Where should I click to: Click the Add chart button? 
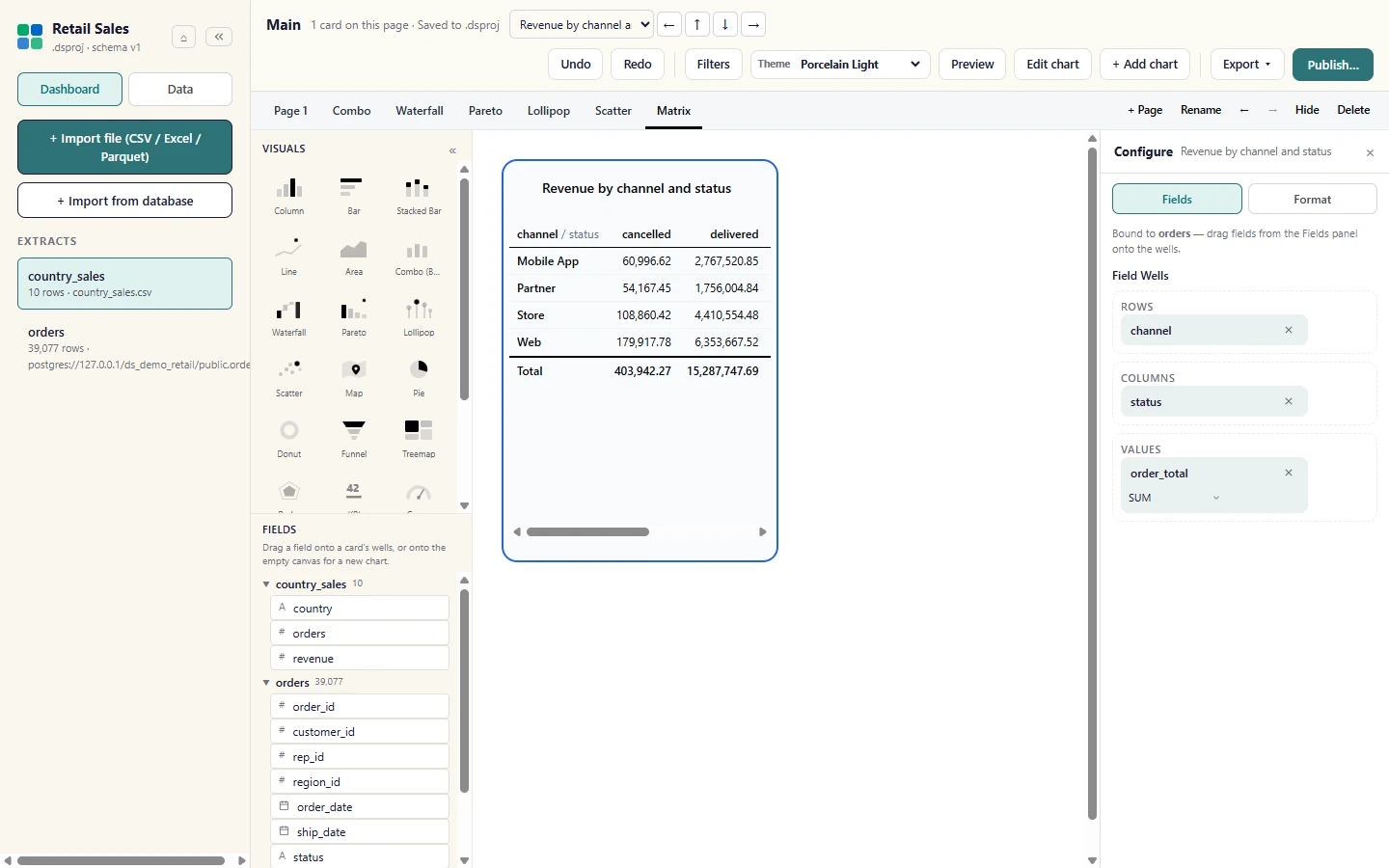(1145, 65)
